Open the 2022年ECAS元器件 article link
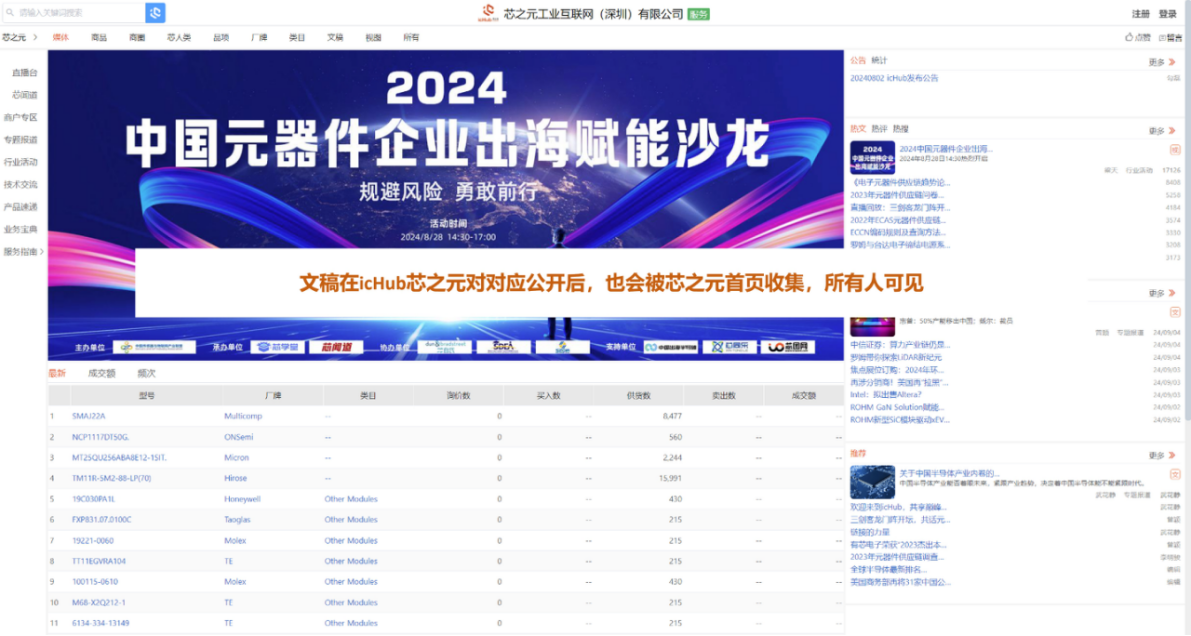This screenshot has height=636, width=1191. click(x=898, y=220)
